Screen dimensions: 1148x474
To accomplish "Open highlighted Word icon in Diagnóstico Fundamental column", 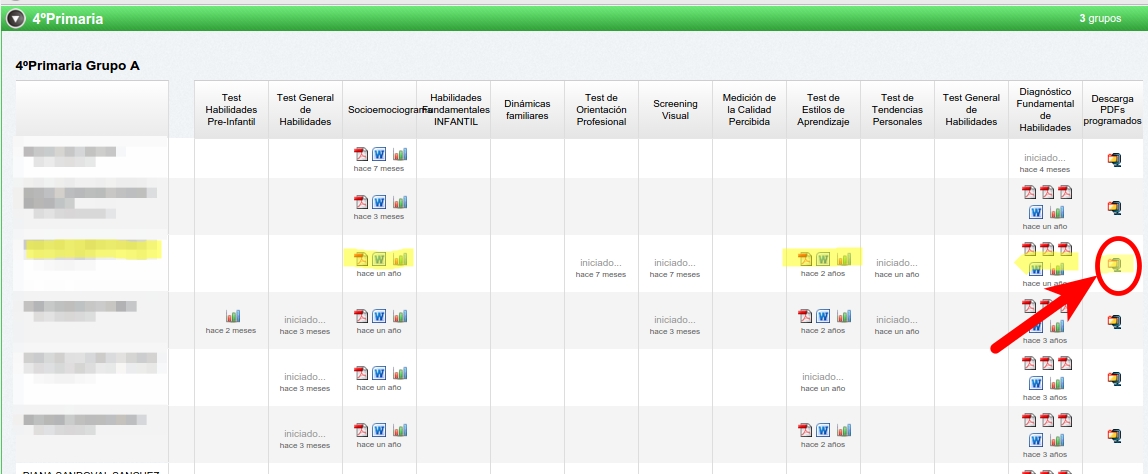I will tap(1037, 268).
